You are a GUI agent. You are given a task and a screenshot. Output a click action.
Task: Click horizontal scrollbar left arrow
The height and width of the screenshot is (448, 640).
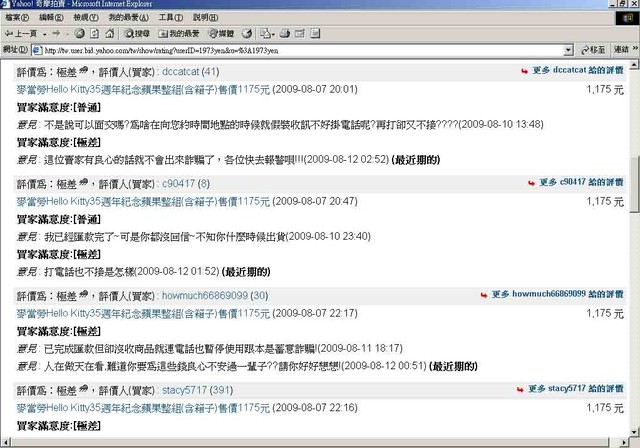click(x=5, y=442)
